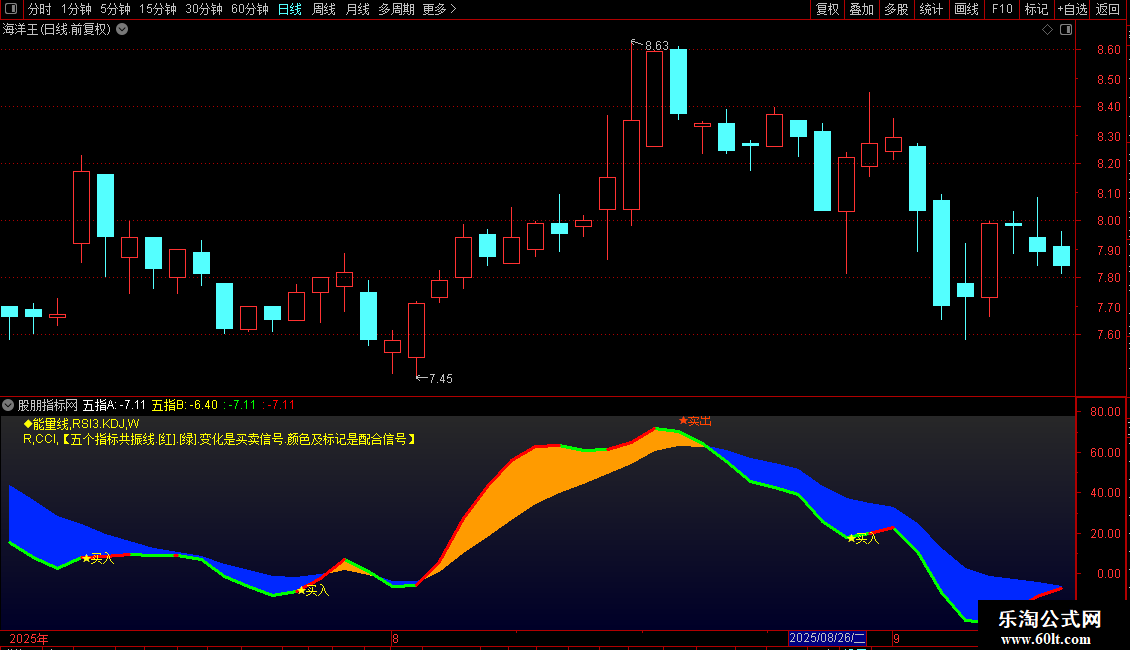Open the dropdown next to 海洋王 title

tap(123, 30)
